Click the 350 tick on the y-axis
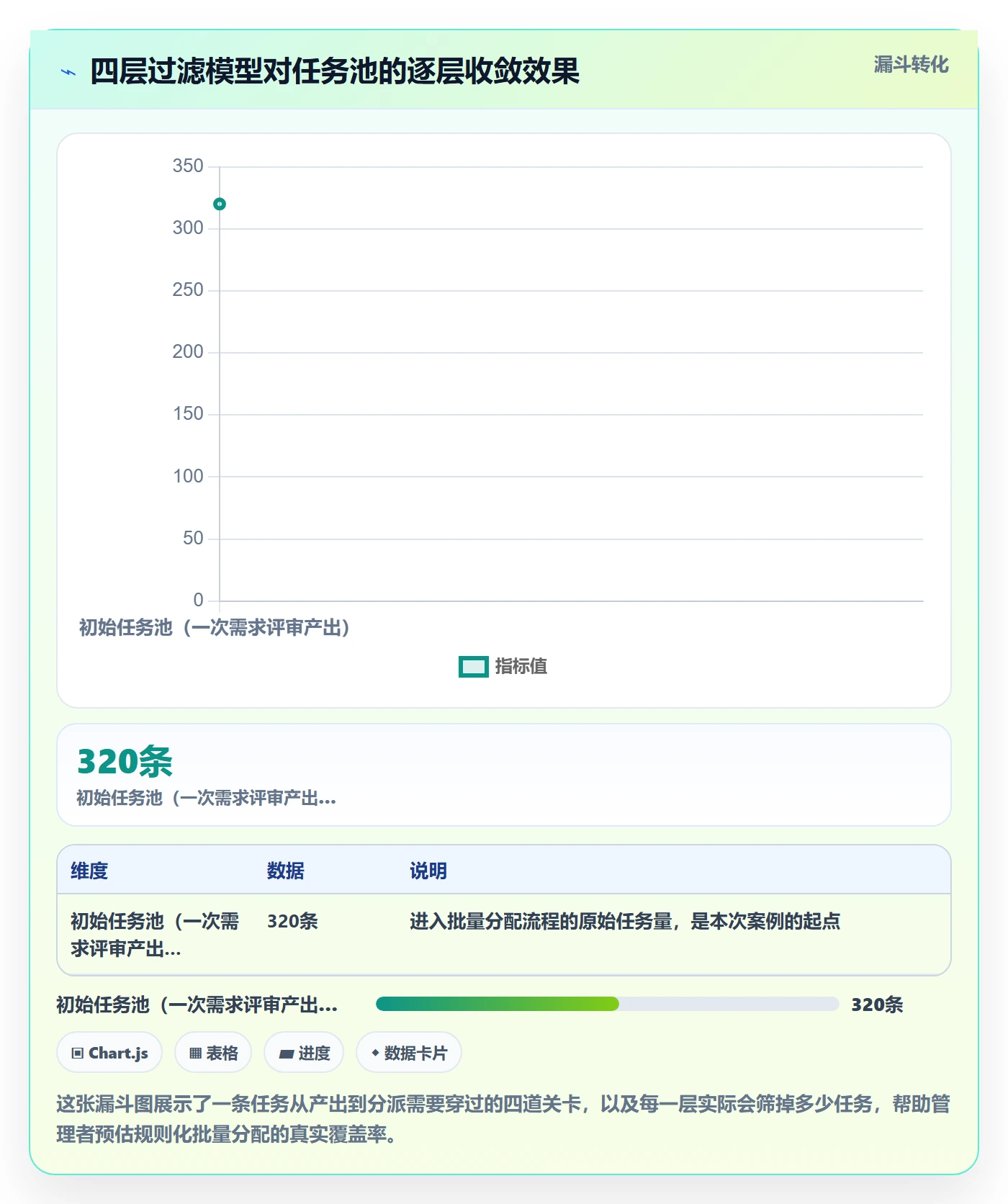 pos(188,166)
